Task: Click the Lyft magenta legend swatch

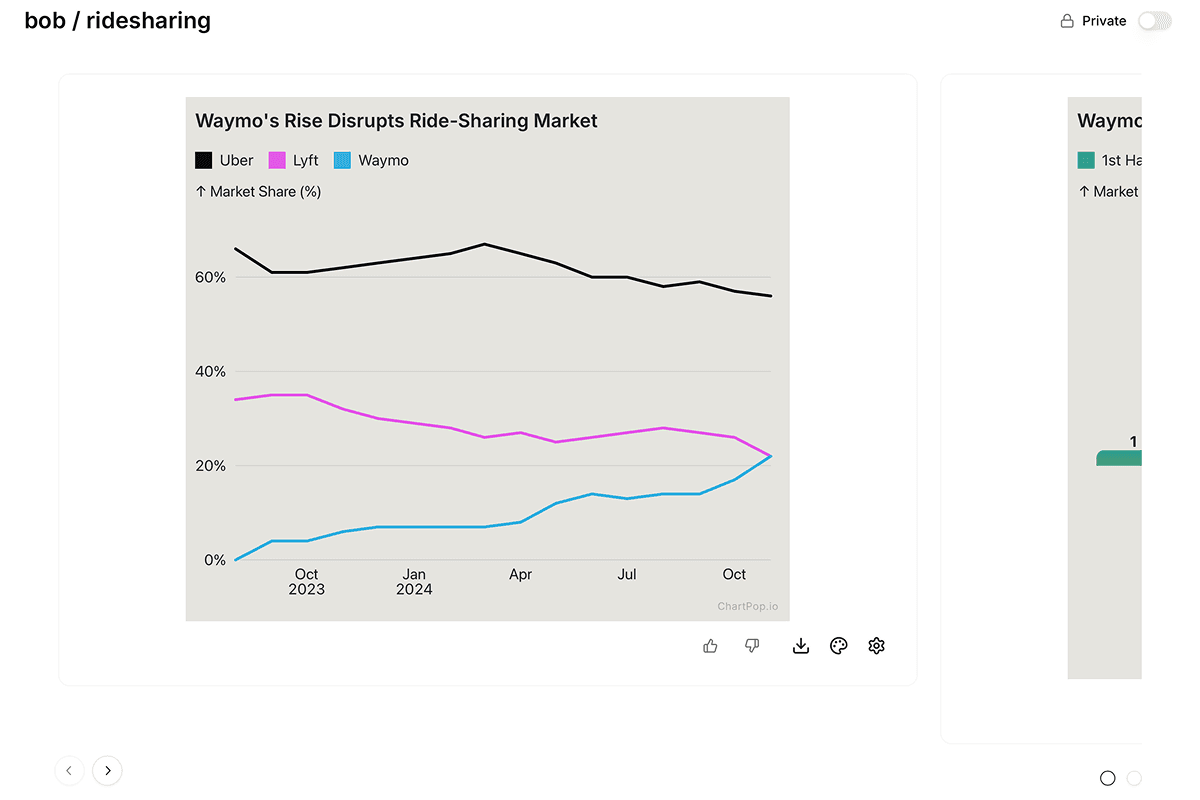Action: [x=277, y=160]
